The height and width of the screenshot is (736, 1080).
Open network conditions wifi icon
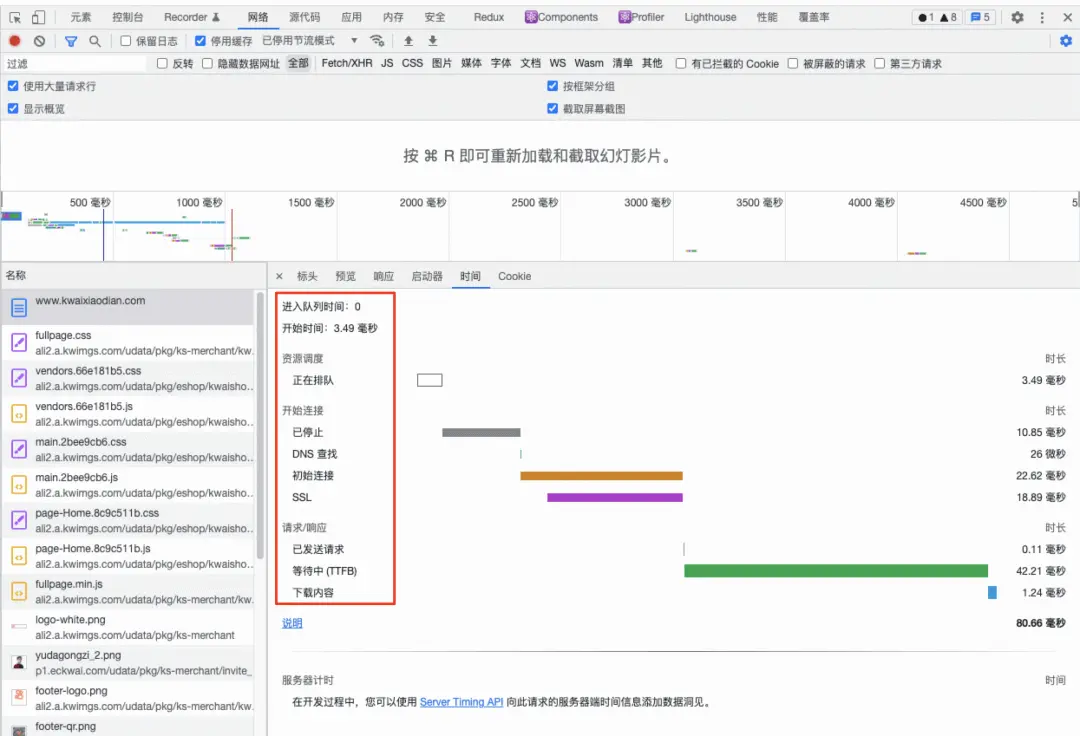(x=377, y=41)
